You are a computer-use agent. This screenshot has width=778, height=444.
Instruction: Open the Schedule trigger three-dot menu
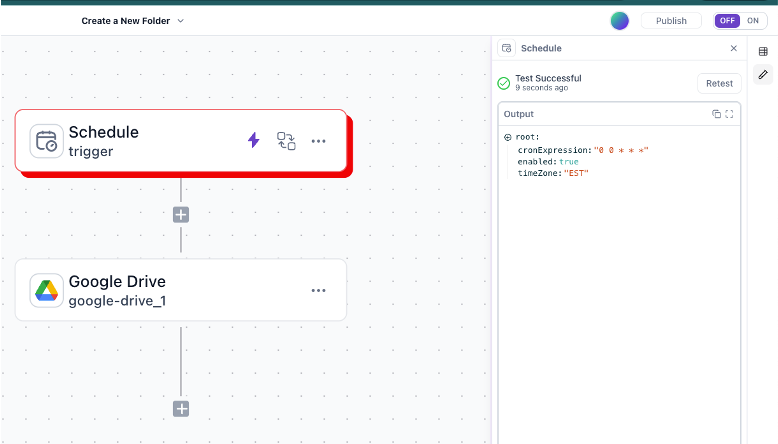tap(318, 141)
